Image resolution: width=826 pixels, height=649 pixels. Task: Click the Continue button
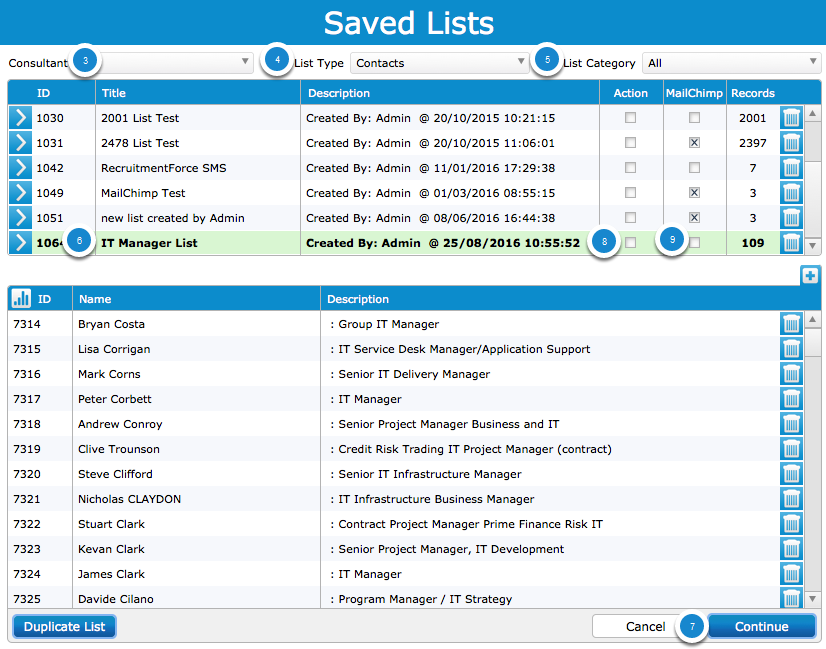point(762,626)
